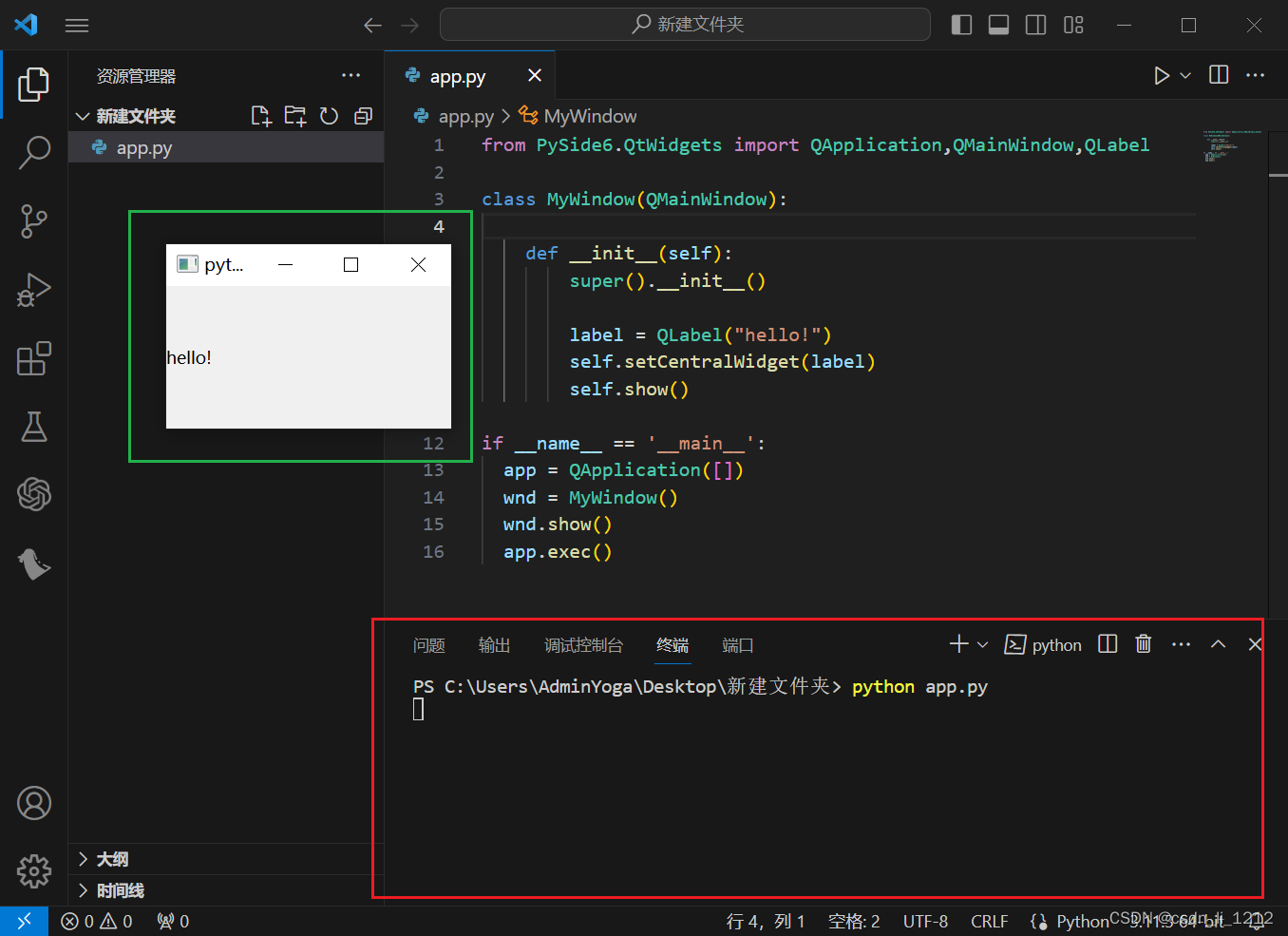The image size is (1288, 936).
Task: Open the run options dropdown arrow
Action: coord(1185,75)
